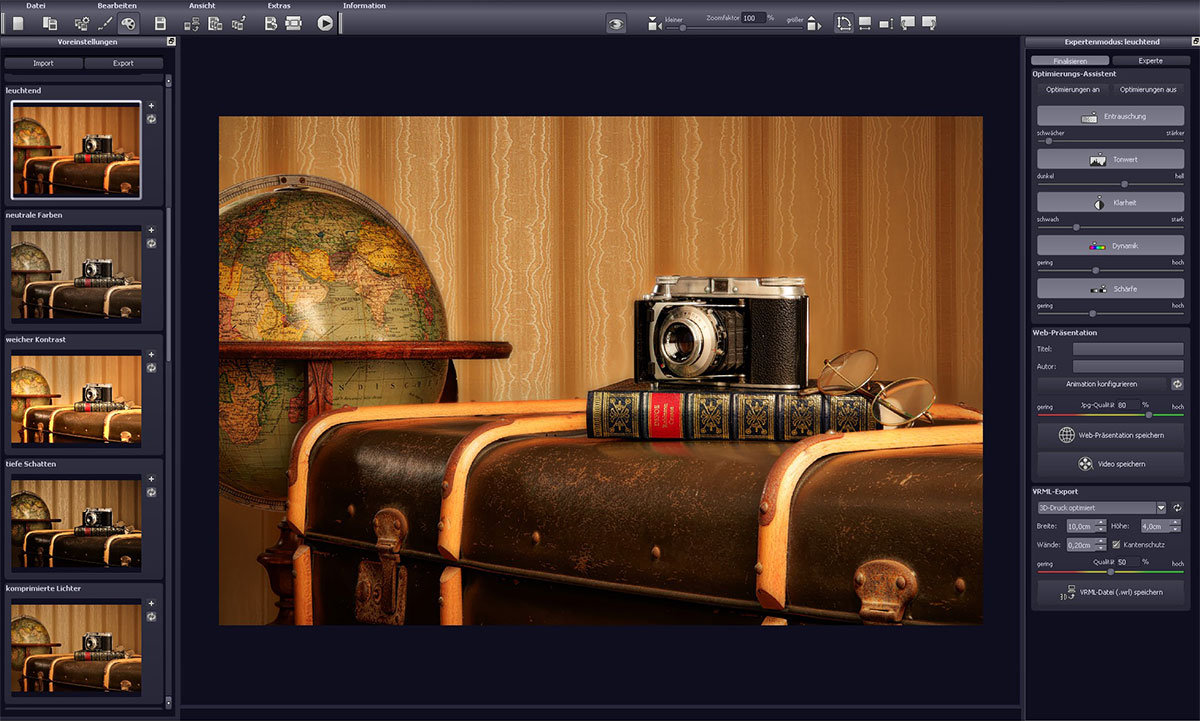Disable optimizations with Optimierungen aus
This screenshot has height=721, width=1200.
[x=1148, y=89]
